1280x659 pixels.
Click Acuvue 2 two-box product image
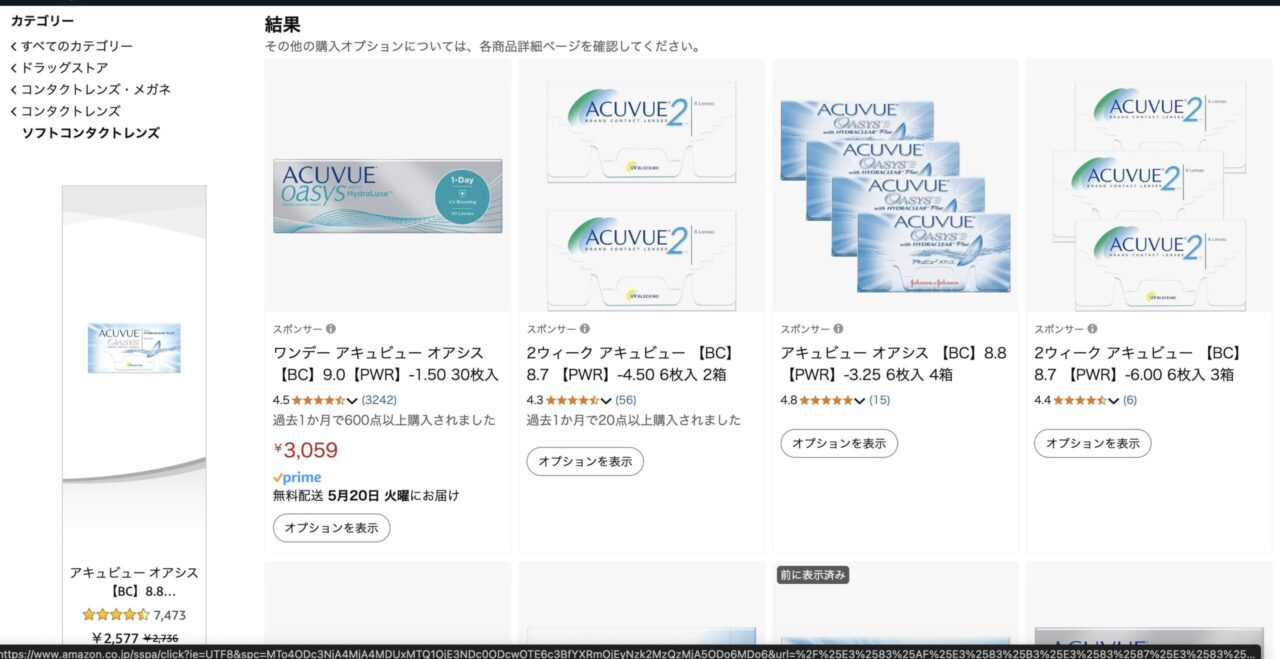[x=641, y=196]
